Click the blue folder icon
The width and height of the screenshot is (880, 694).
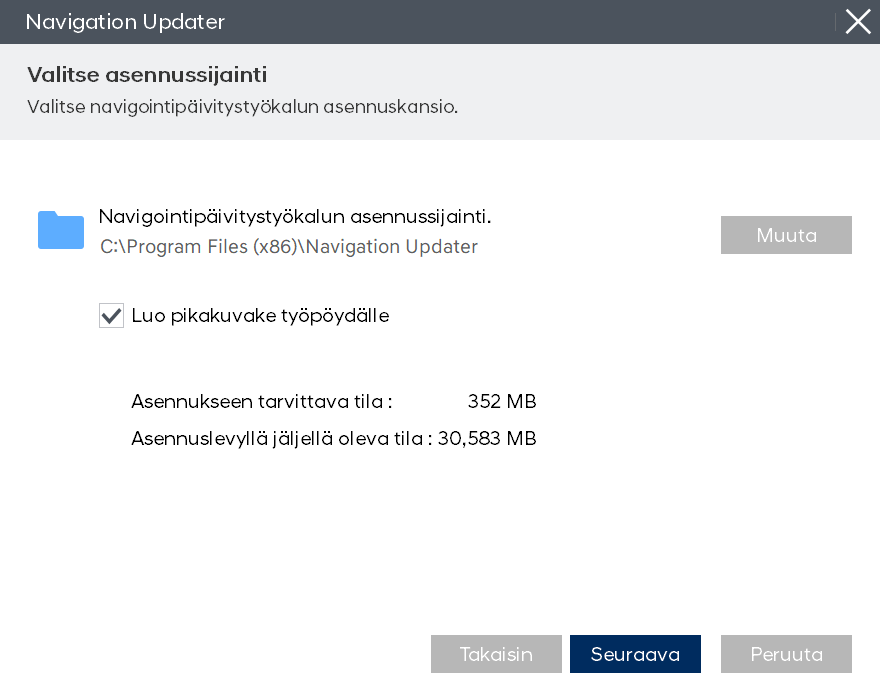tap(61, 230)
